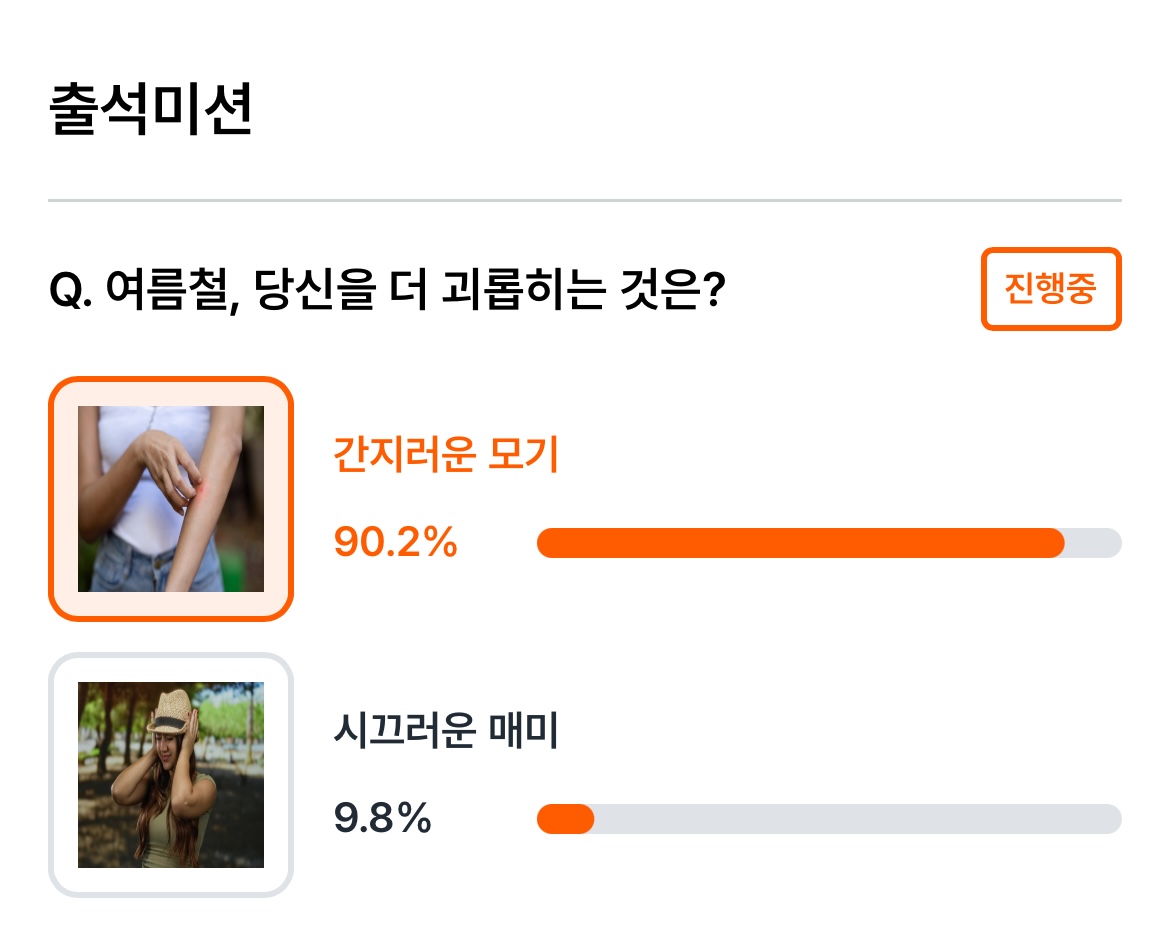This screenshot has height=947, width=1170.
Task: Click the 90.2% vote percentage
Action: click(x=395, y=543)
